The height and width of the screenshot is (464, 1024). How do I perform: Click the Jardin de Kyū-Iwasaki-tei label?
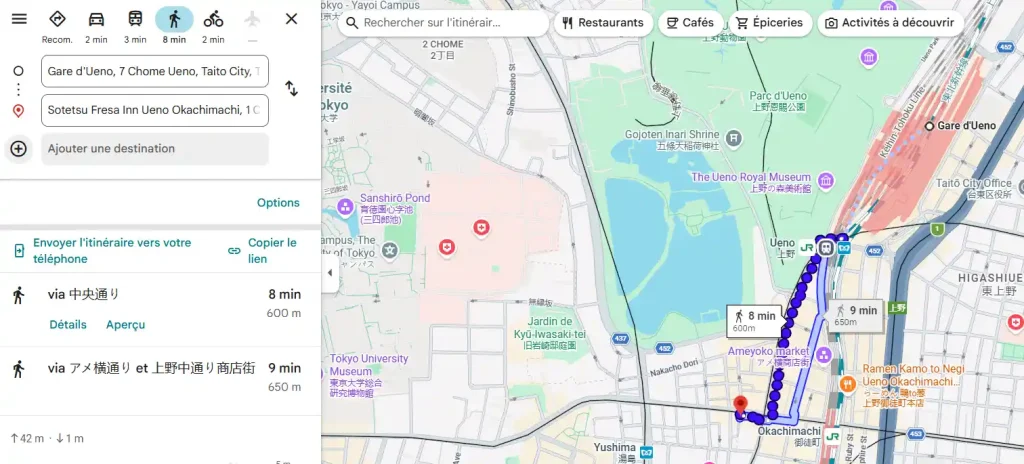click(550, 333)
